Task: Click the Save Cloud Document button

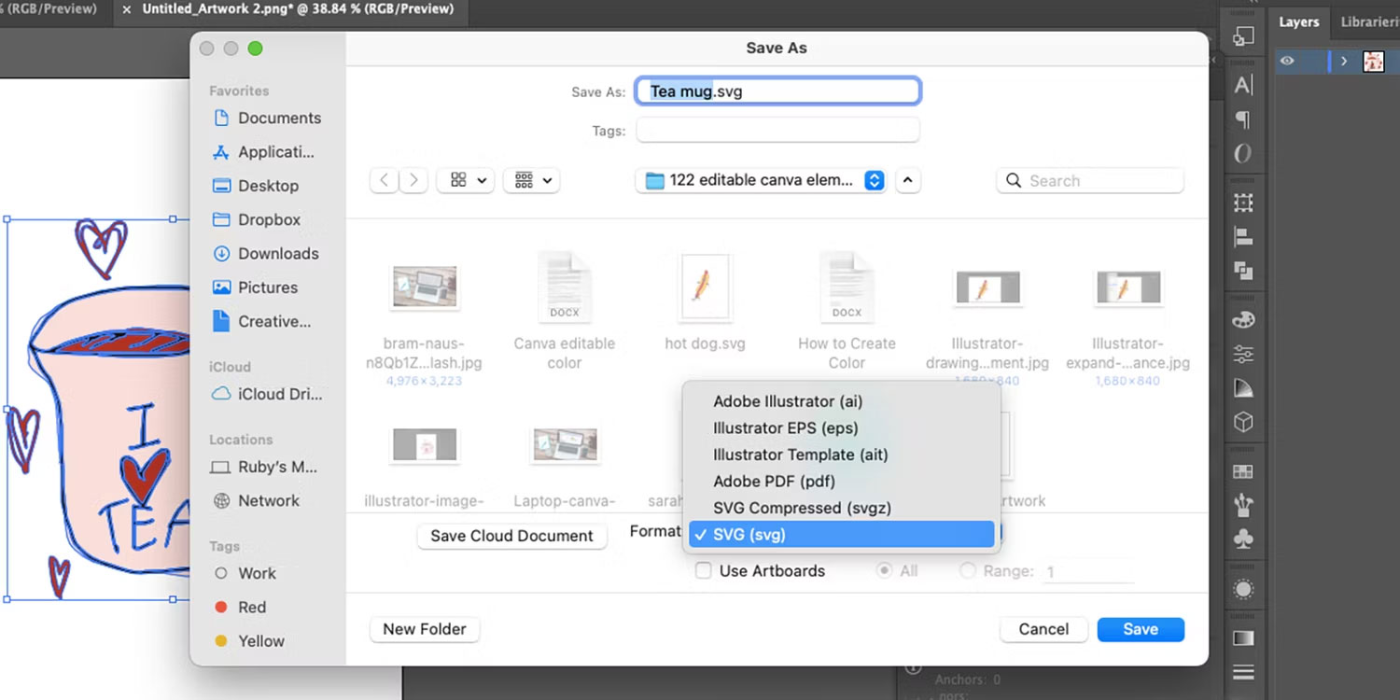Action: pyautogui.click(x=511, y=536)
